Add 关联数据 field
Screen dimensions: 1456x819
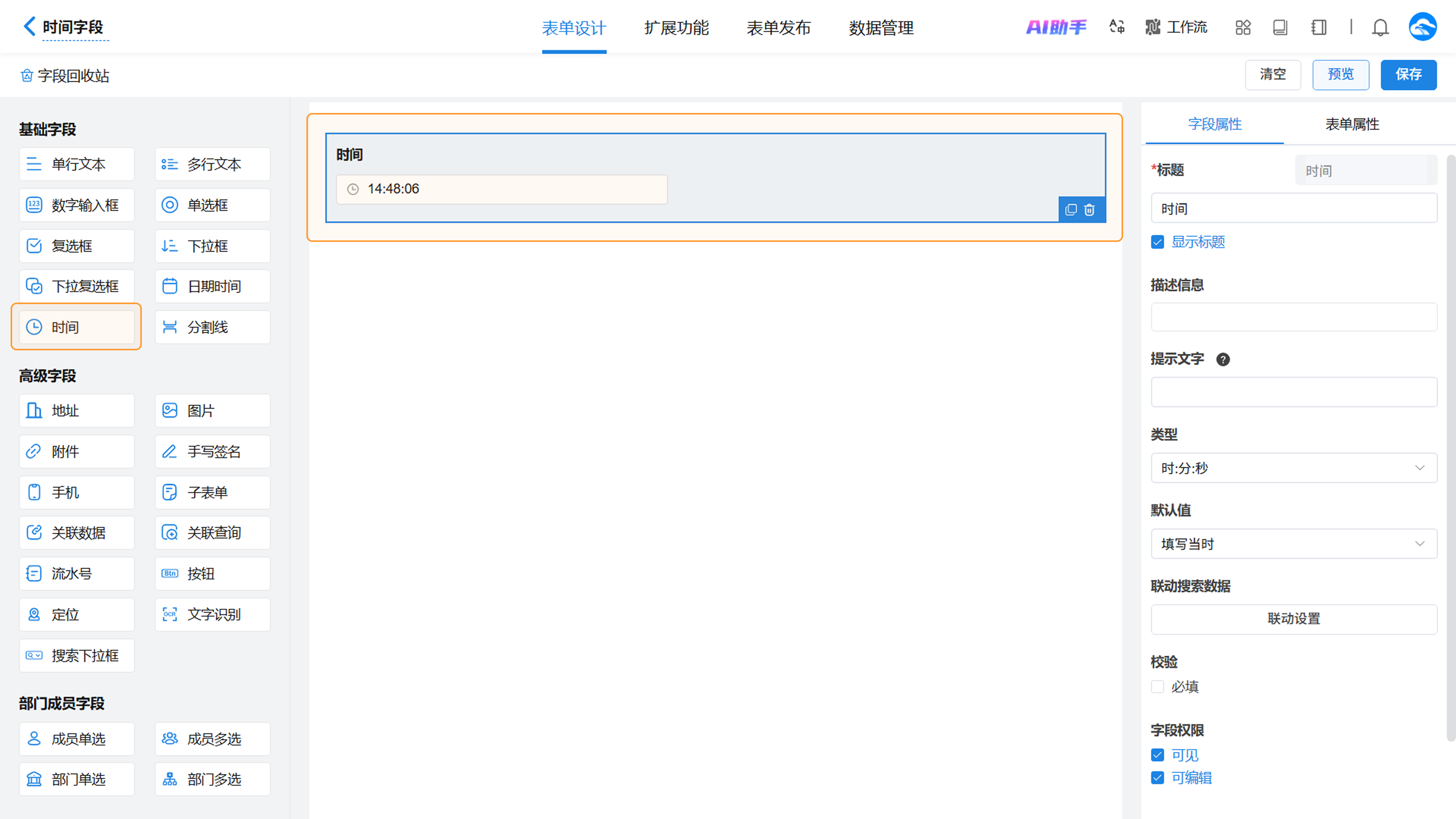click(x=77, y=533)
